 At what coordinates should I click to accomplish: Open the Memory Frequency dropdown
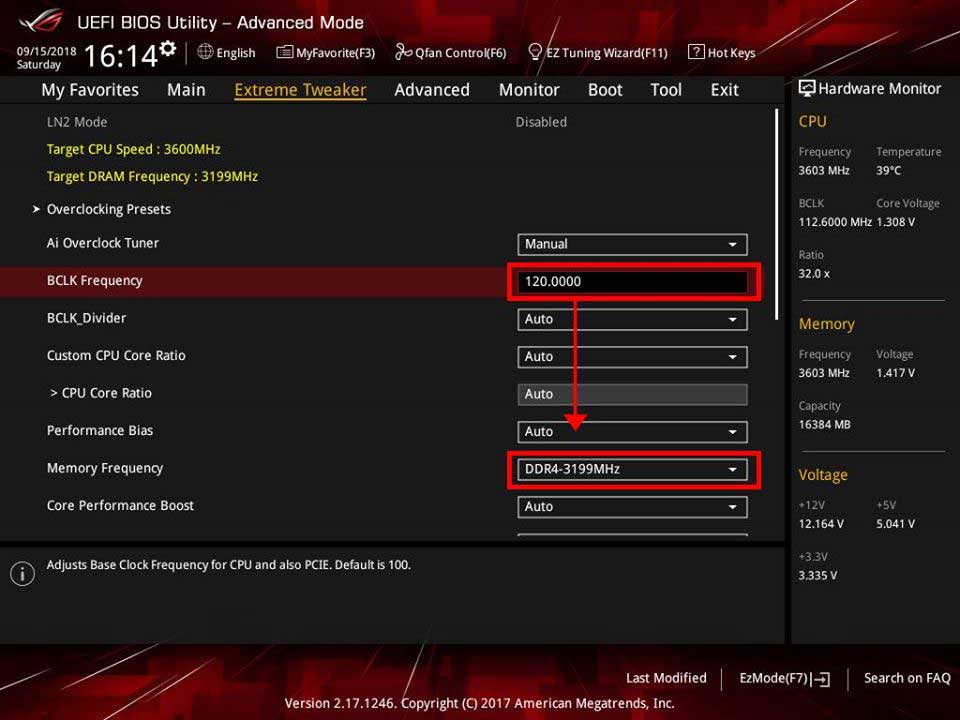click(x=632, y=469)
